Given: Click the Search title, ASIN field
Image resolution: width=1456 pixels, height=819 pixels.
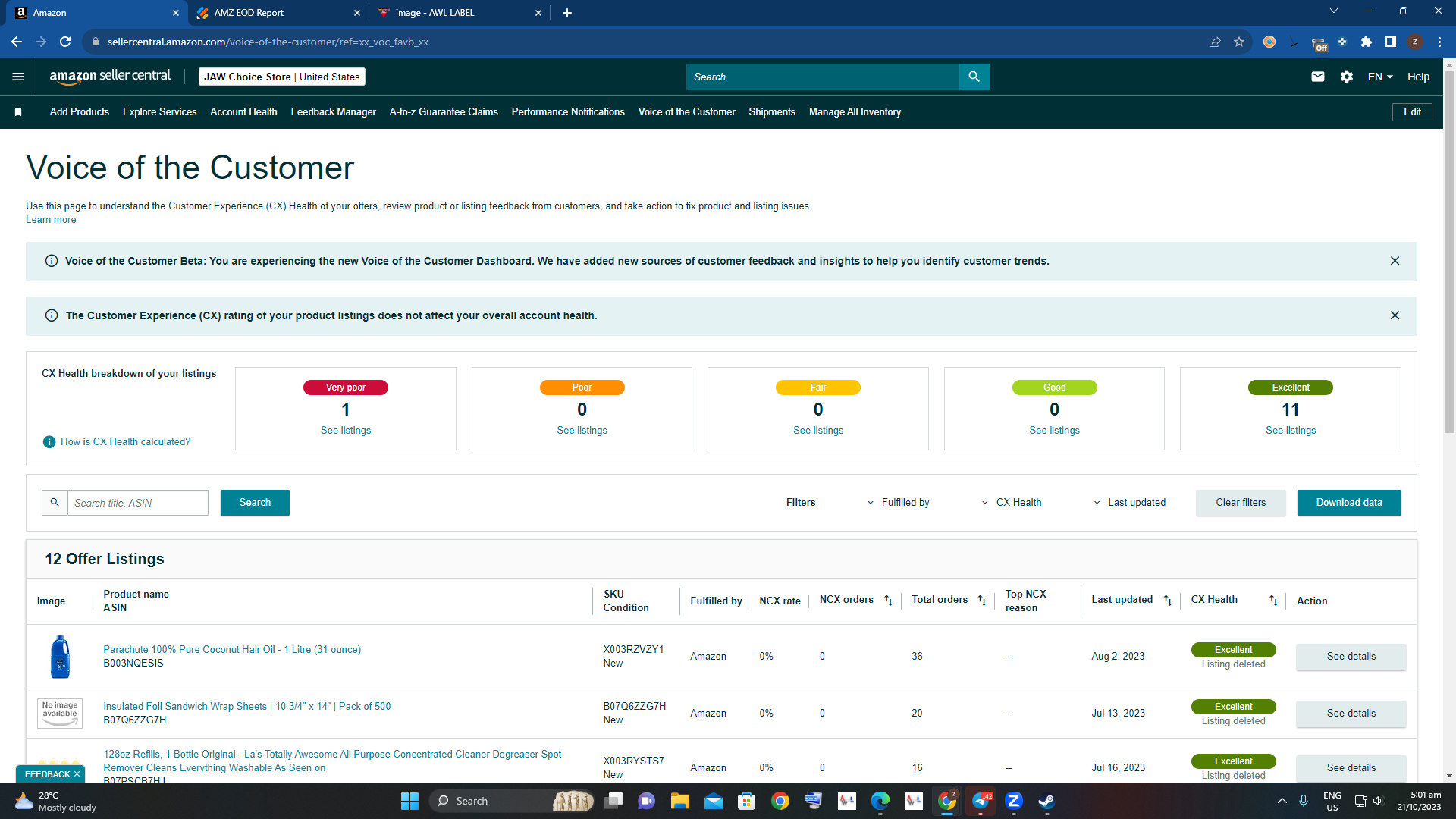Looking at the screenshot, I should 137,503.
